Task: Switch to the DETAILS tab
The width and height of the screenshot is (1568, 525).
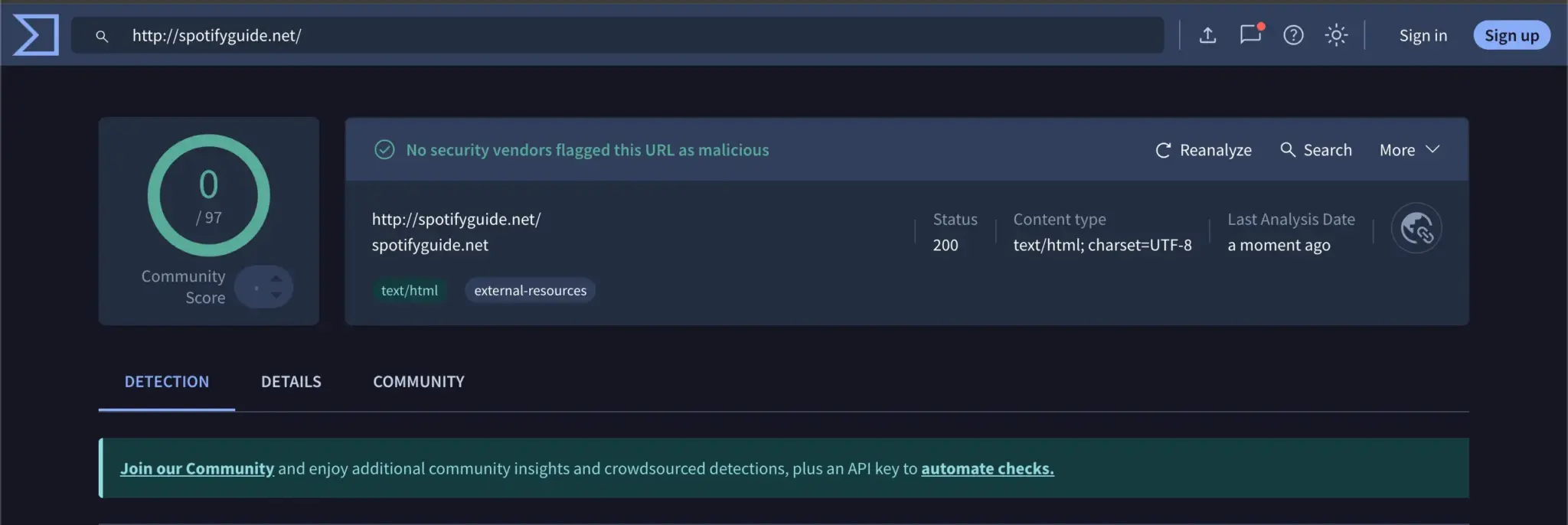Action: coord(291,382)
